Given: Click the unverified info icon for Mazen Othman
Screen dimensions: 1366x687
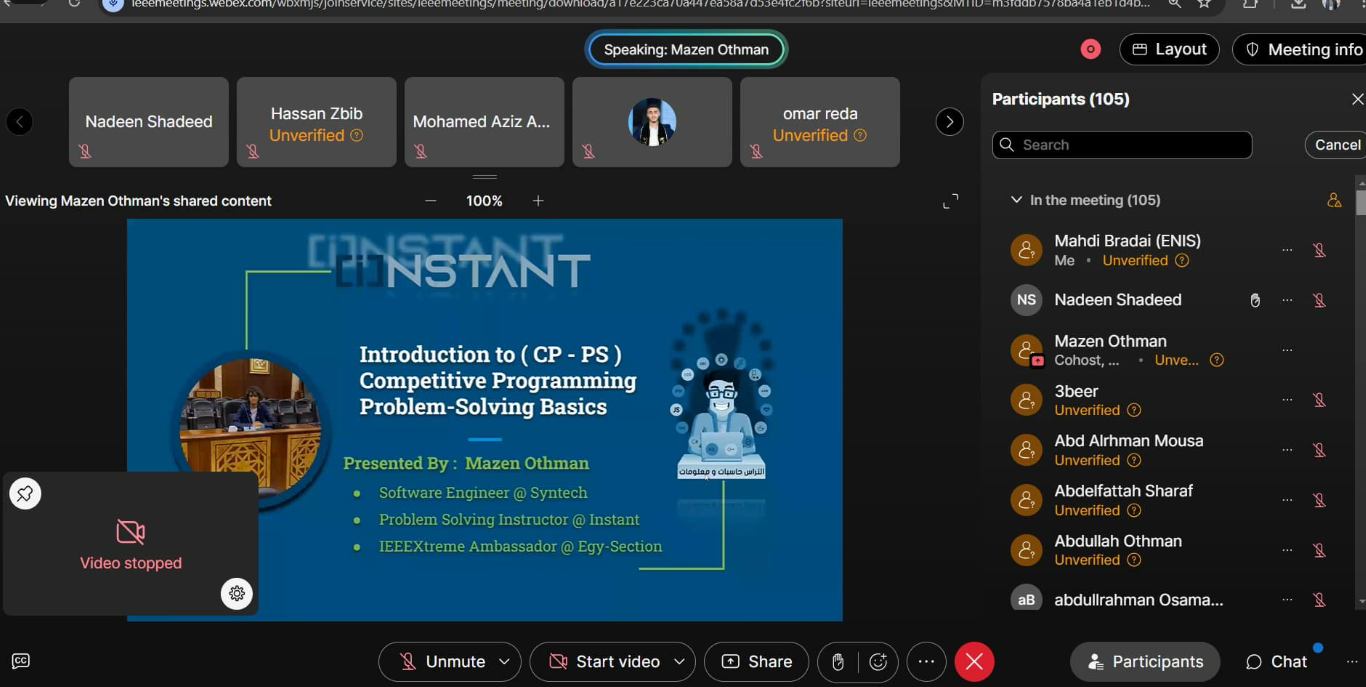Looking at the screenshot, I should point(1217,360).
